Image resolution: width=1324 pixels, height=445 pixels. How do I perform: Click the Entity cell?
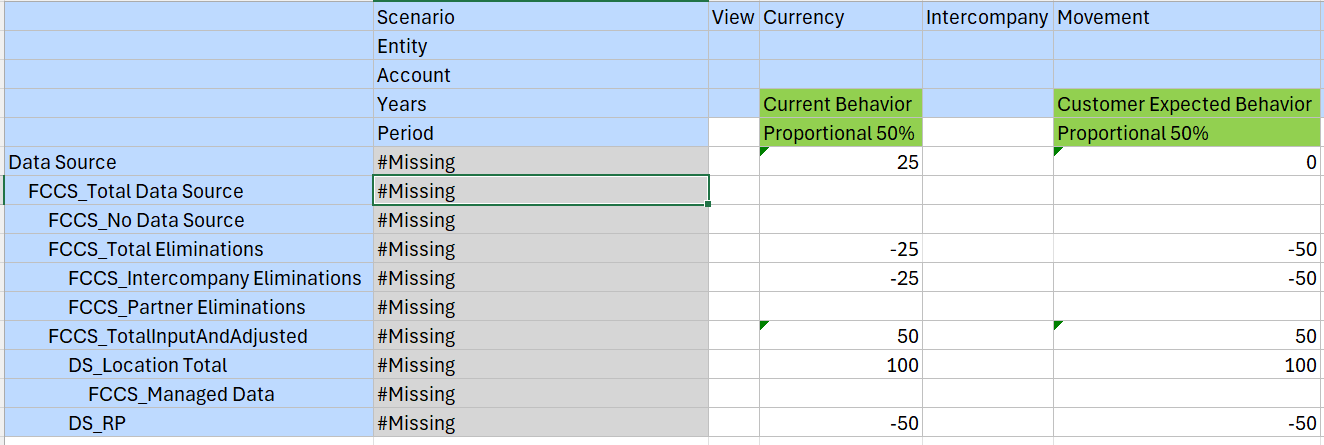point(541,46)
